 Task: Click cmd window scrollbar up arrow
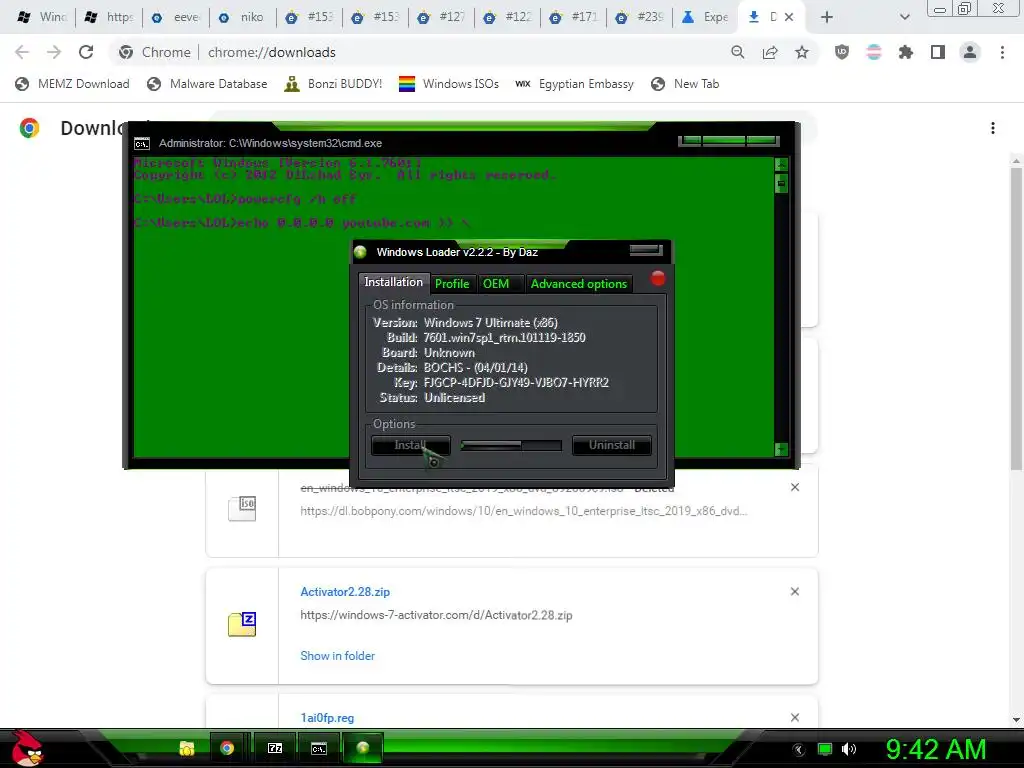click(781, 164)
